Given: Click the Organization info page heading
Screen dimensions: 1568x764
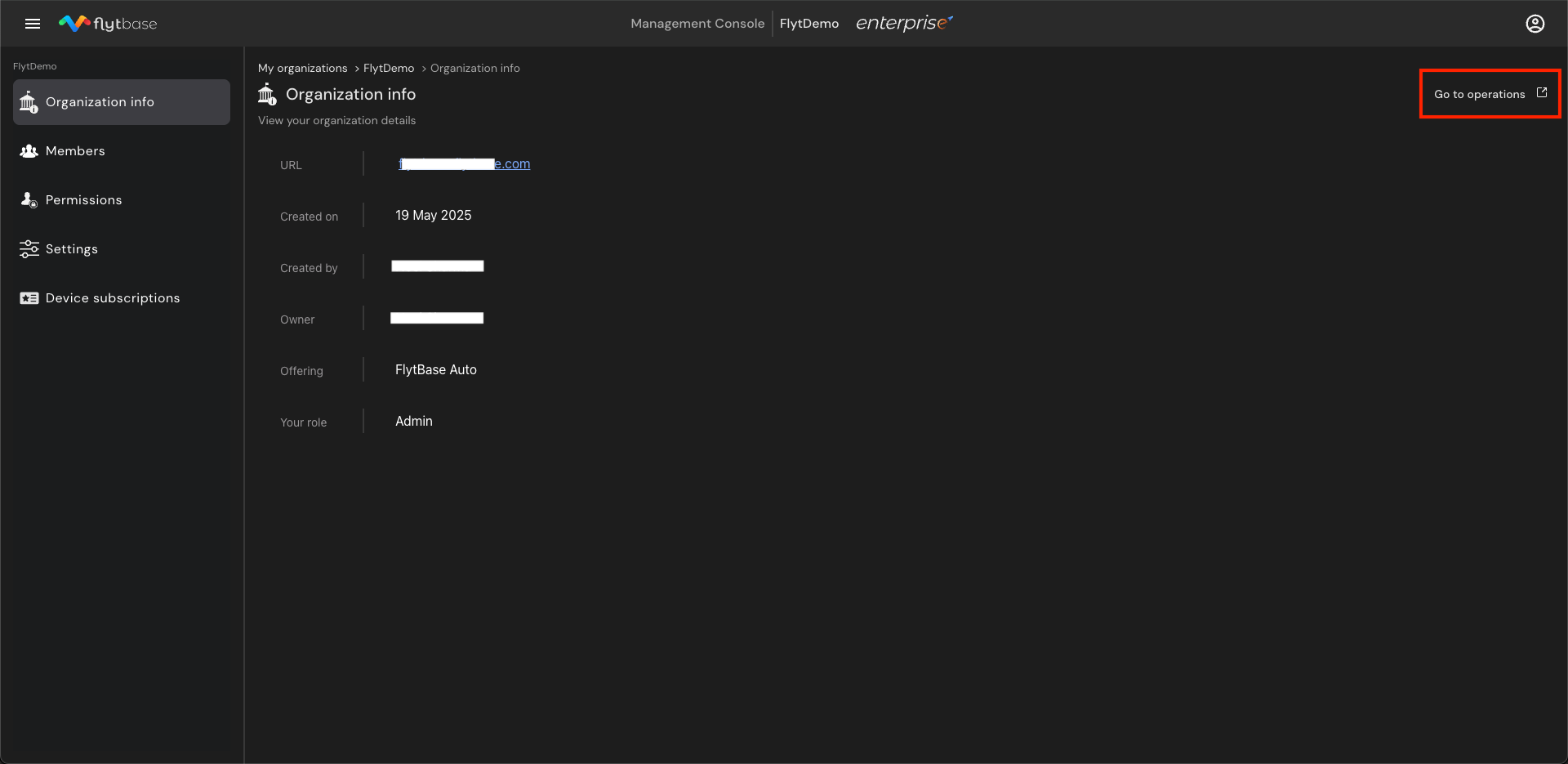Looking at the screenshot, I should [x=350, y=94].
